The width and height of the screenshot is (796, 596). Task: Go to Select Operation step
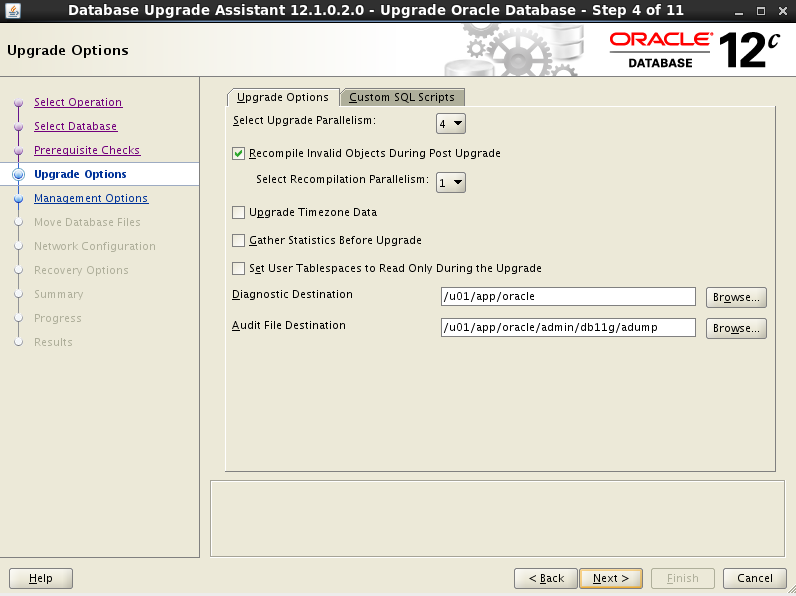78,102
